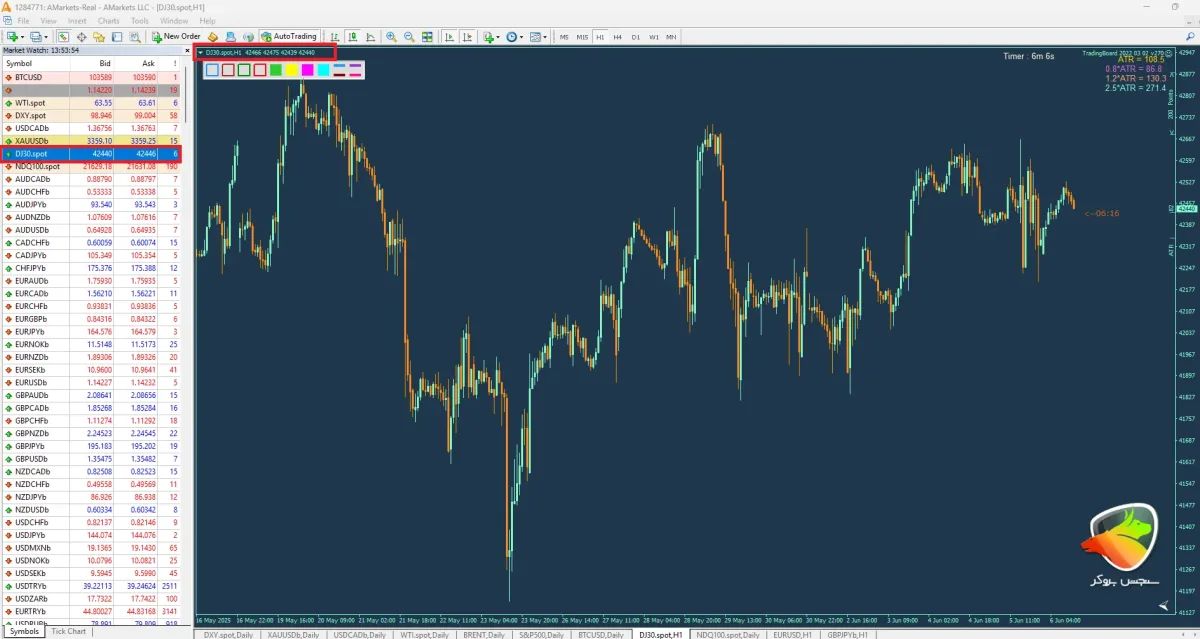Pick the magenta color swatch
The width and height of the screenshot is (1200, 639).
(x=307, y=70)
